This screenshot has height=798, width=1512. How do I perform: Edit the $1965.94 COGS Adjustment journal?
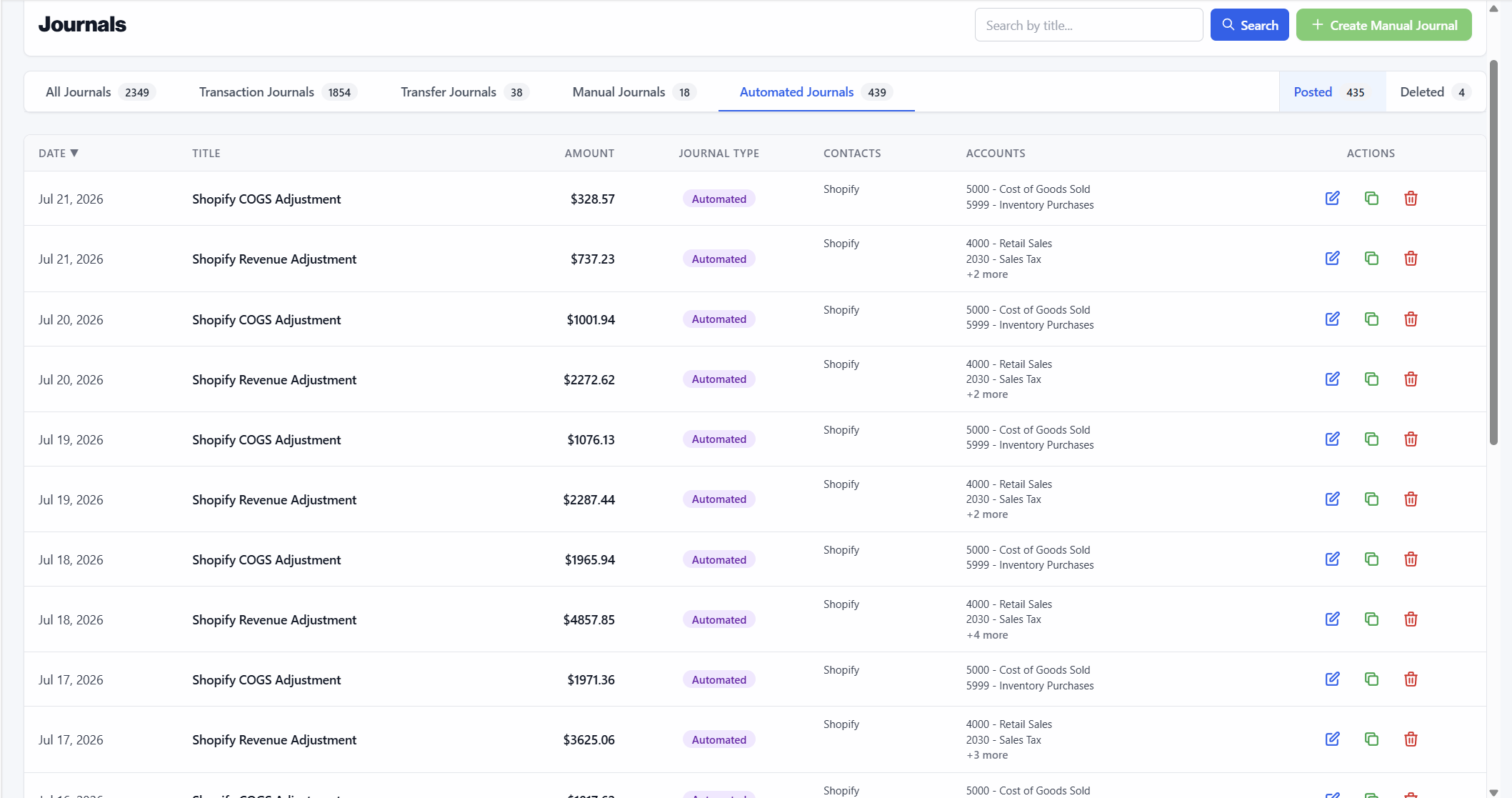pyautogui.click(x=1333, y=559)
